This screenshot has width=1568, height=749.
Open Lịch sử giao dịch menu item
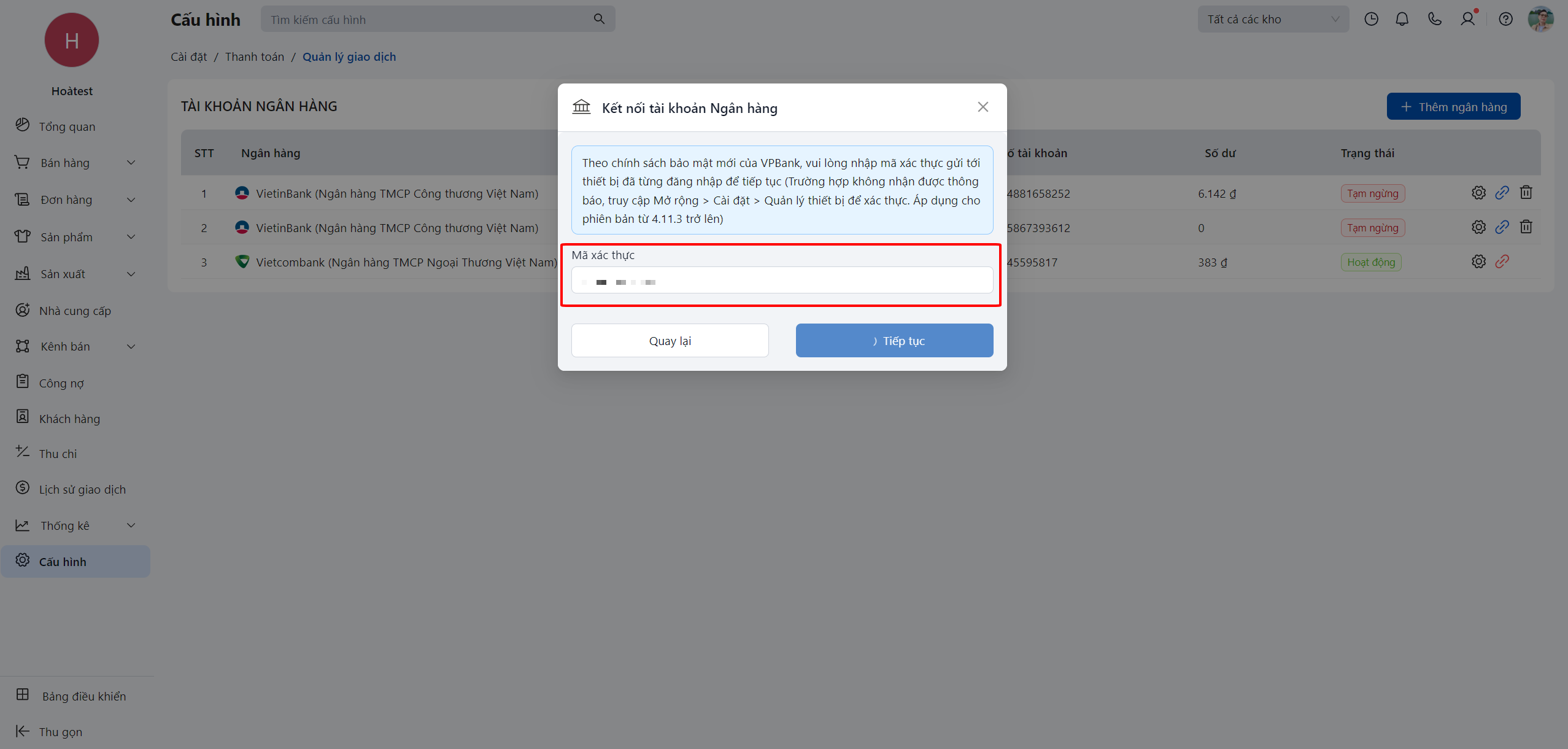tap(82, 489)
